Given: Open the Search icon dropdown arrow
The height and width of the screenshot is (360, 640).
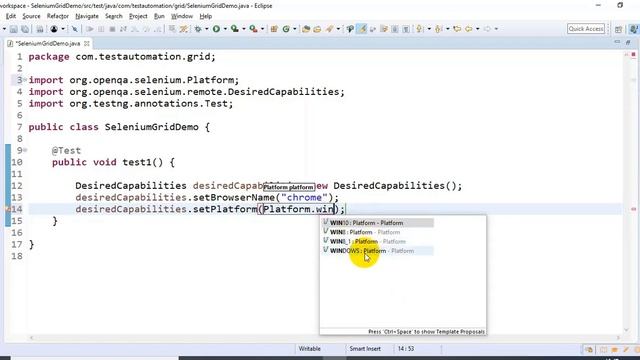Looking at the screenshot, I should click(338, 29).
